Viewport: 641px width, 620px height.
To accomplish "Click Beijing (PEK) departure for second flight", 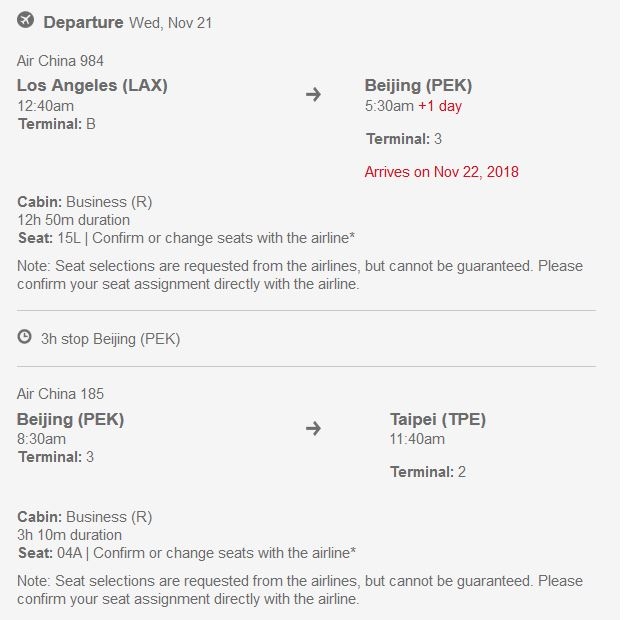I will tap(70, 419).
